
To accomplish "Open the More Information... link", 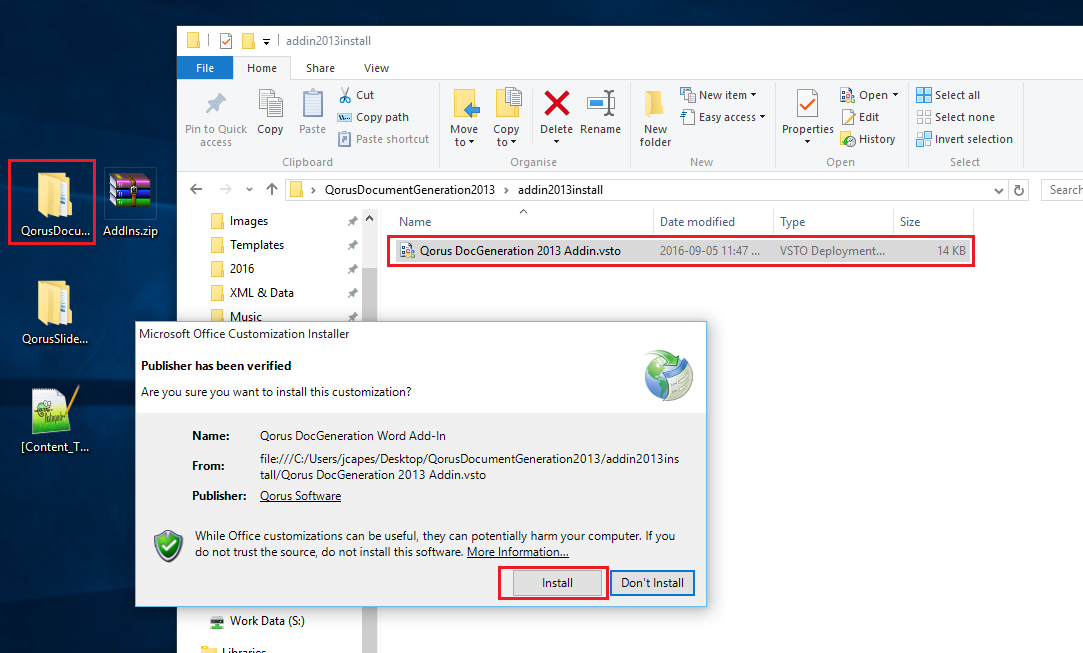I will click(x=517, y=552).
